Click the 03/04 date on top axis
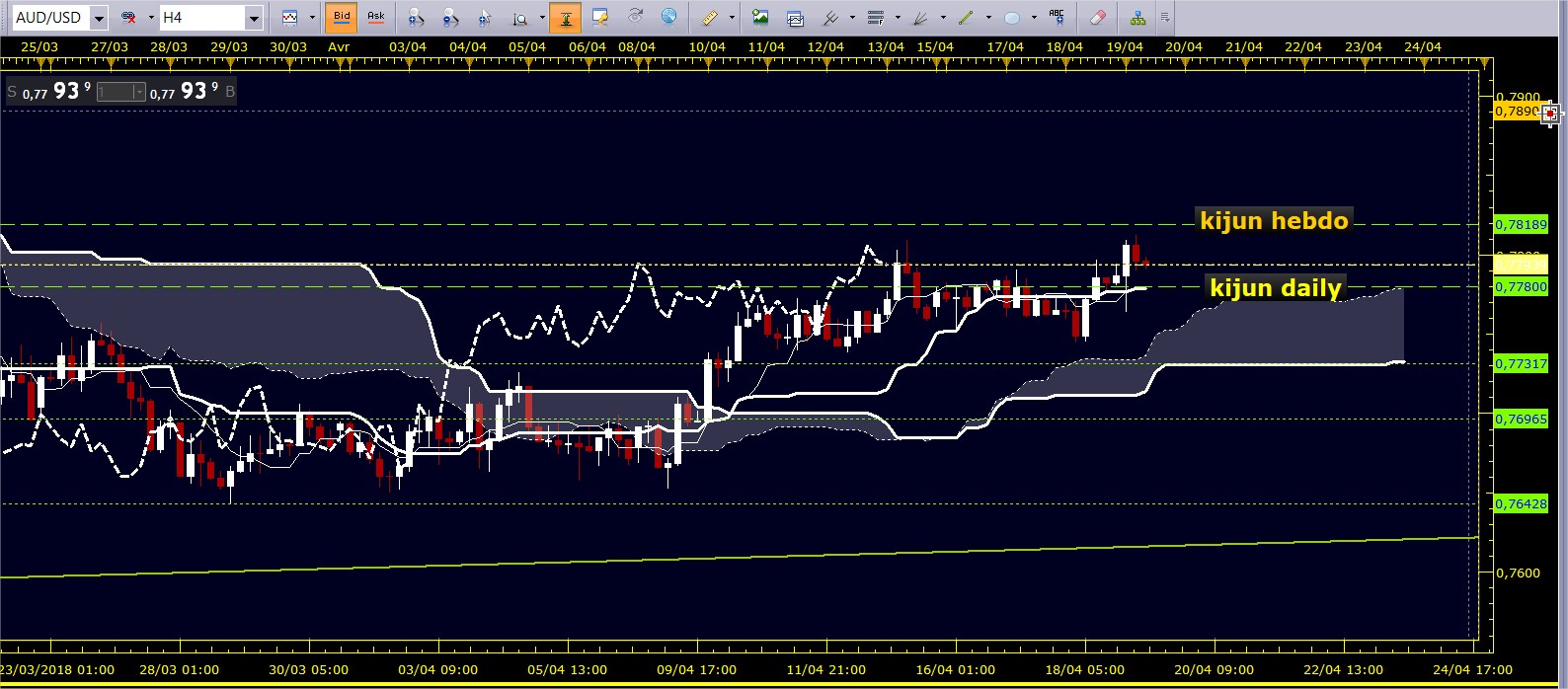 (408, 46)
